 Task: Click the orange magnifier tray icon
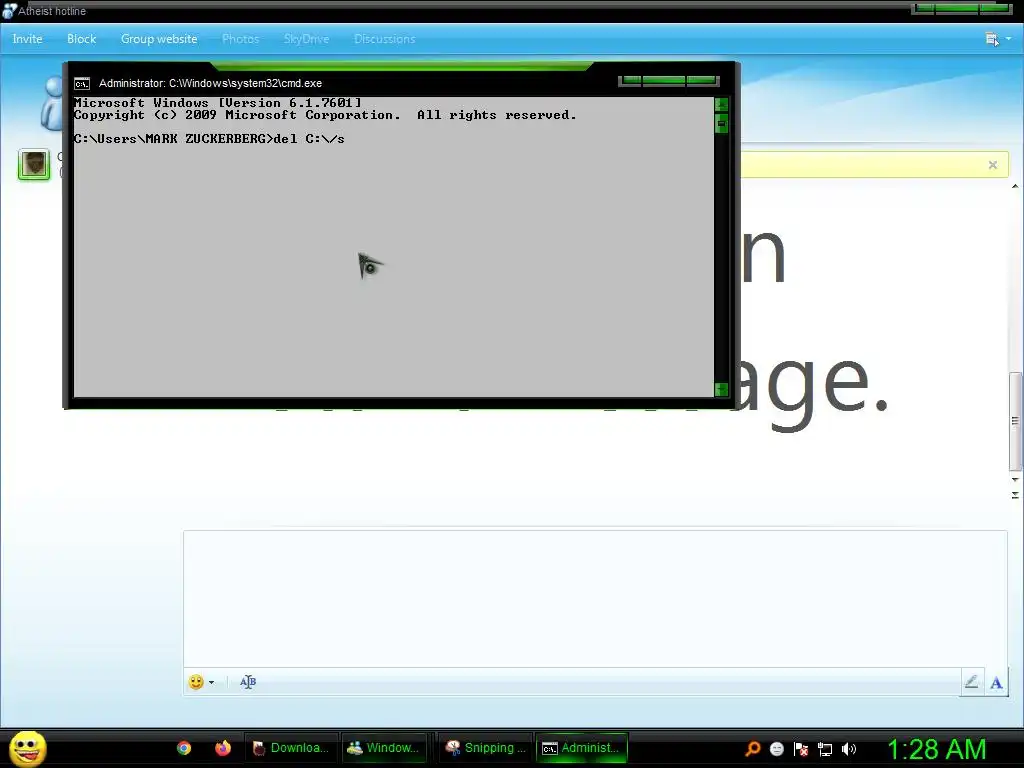(752, 749)
